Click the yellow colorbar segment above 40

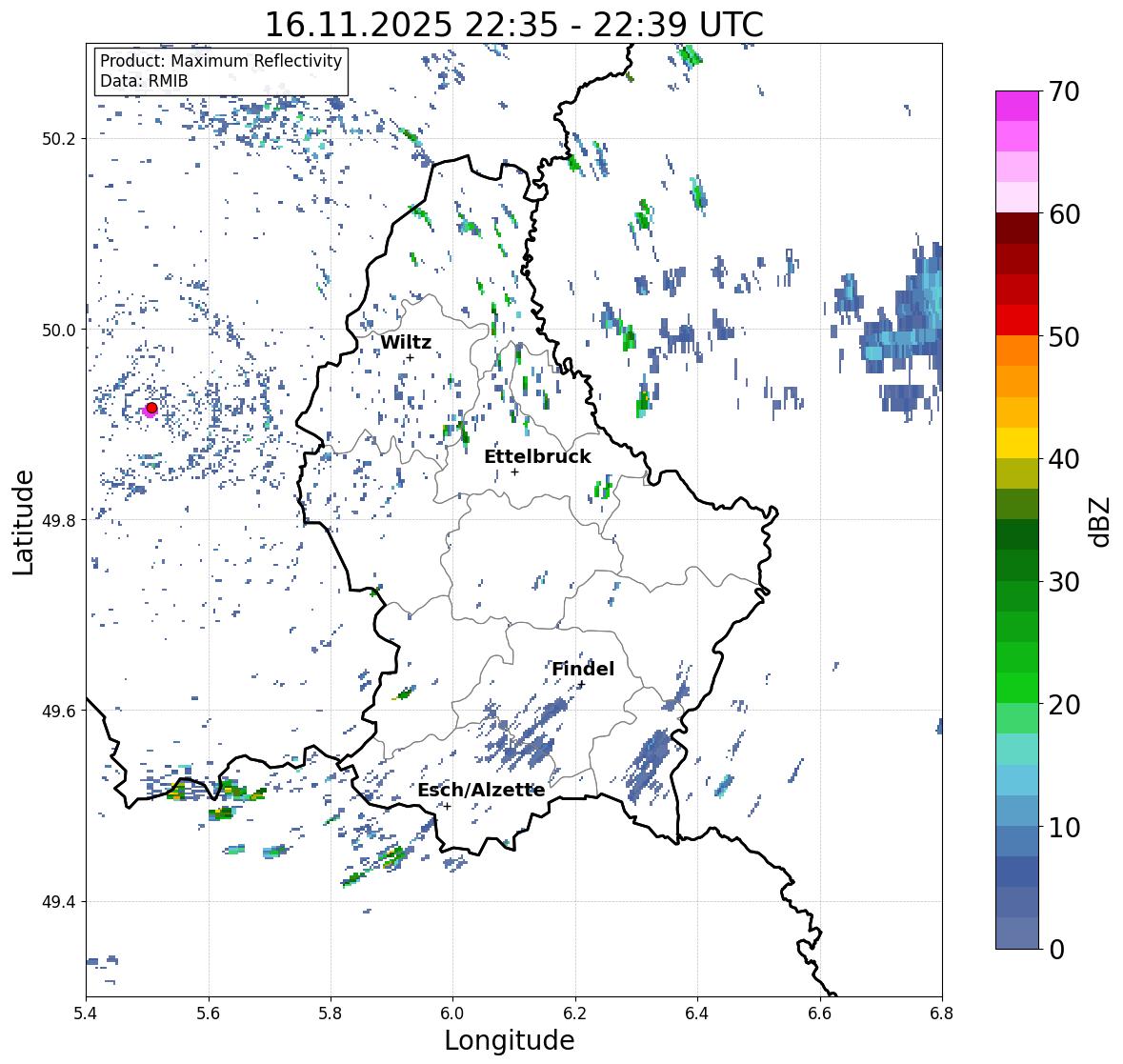point(1017,443)
